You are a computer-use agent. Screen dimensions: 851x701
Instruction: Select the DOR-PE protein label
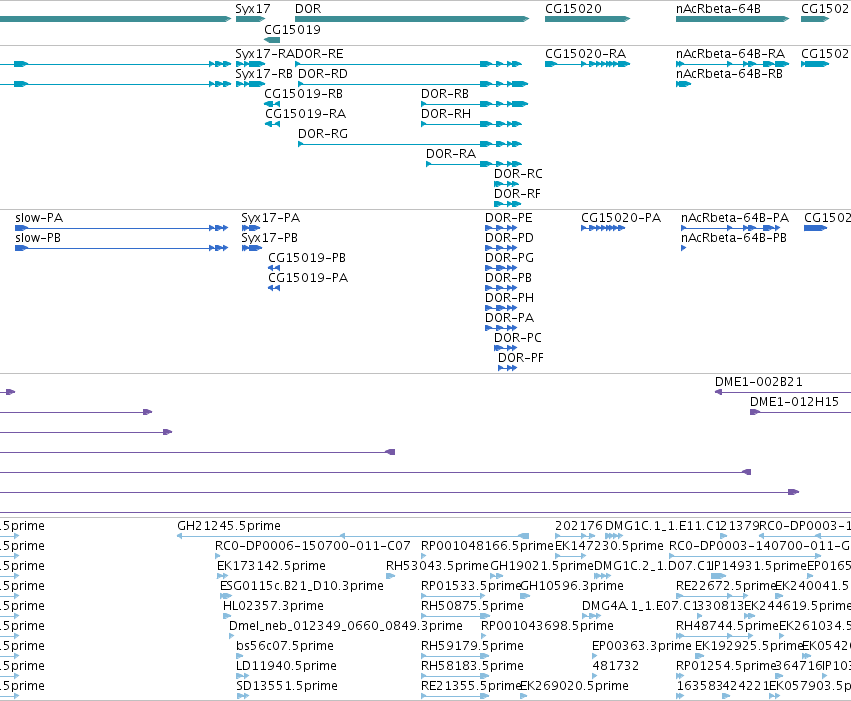[509, 218]
